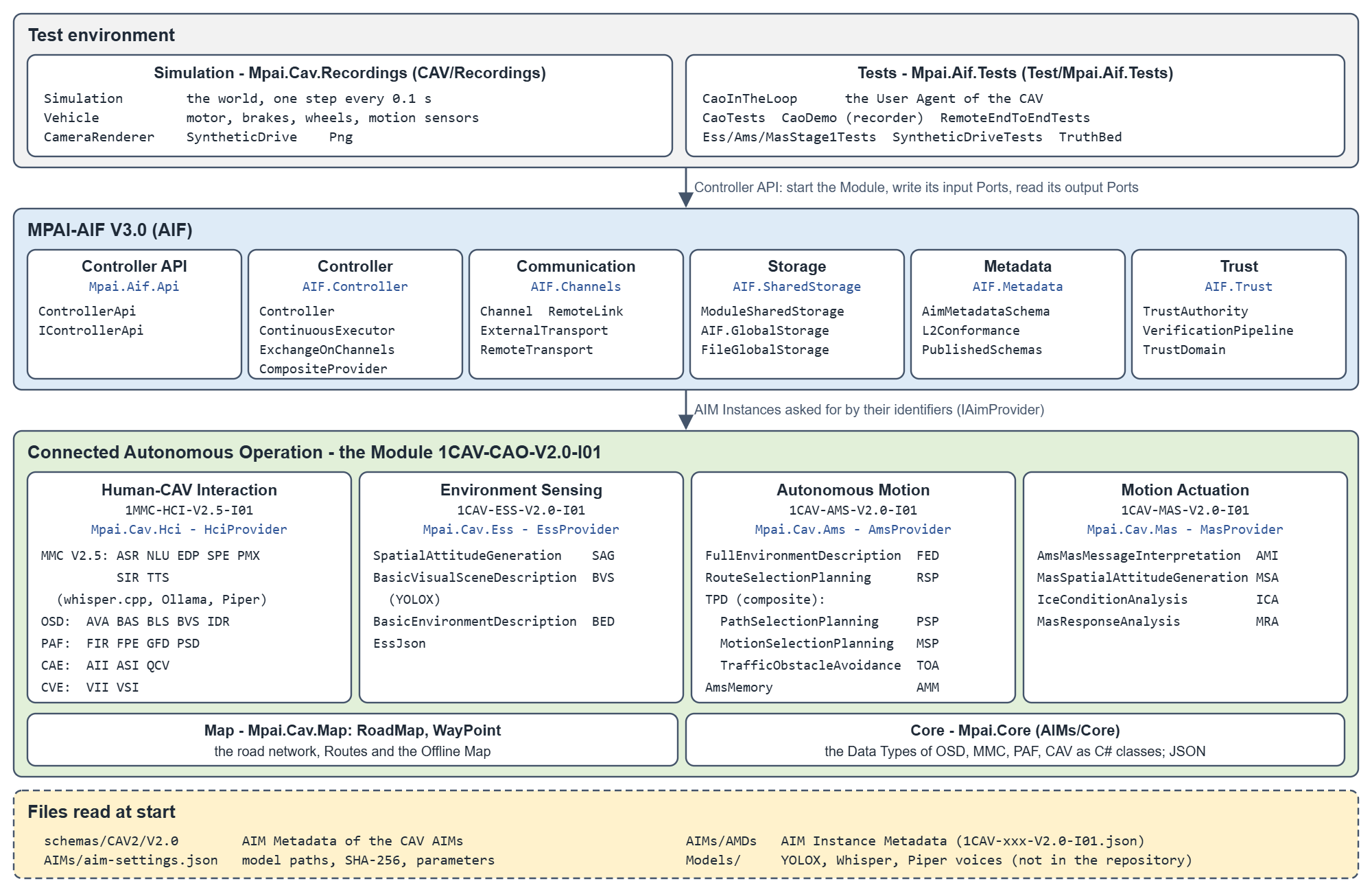Select 'RouteSelectionPlanning' in Autonomous Motion
Viewport: 1372px width, 892px height.
(788, 578)
